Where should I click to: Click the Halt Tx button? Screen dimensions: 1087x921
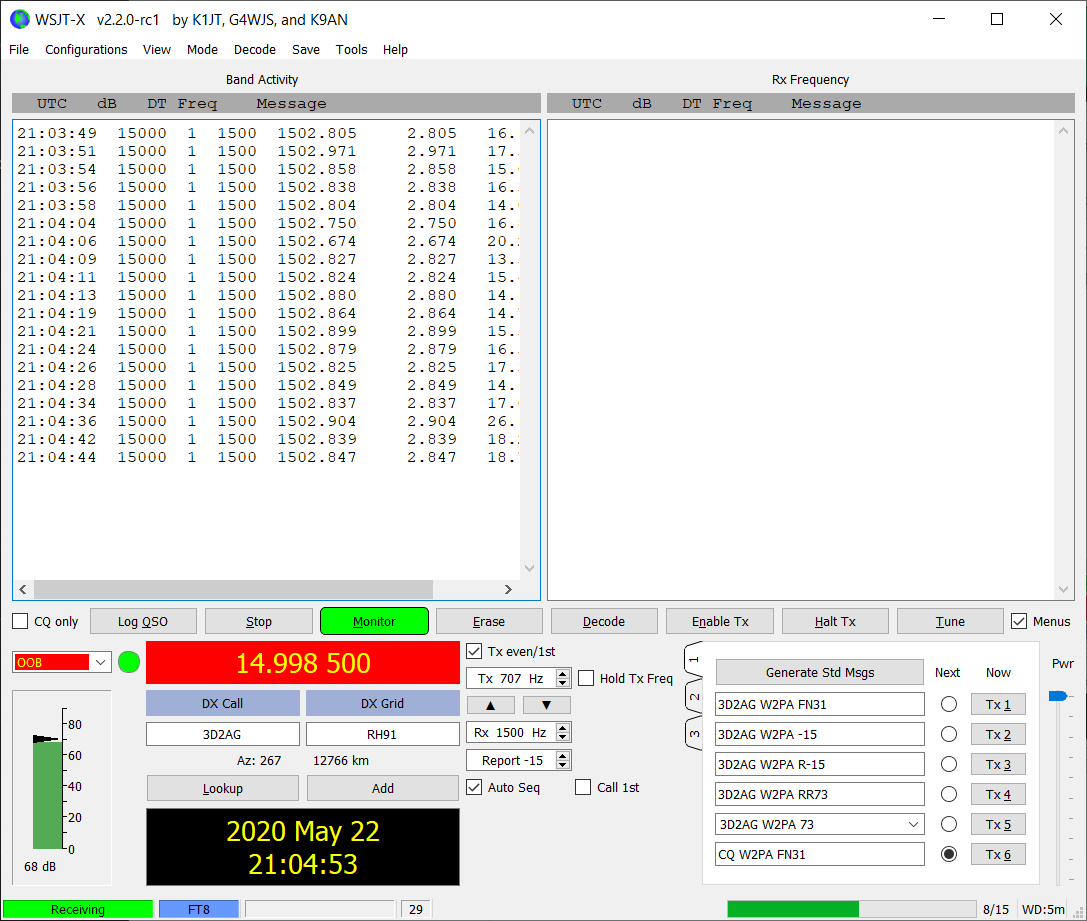pos(835,622)
